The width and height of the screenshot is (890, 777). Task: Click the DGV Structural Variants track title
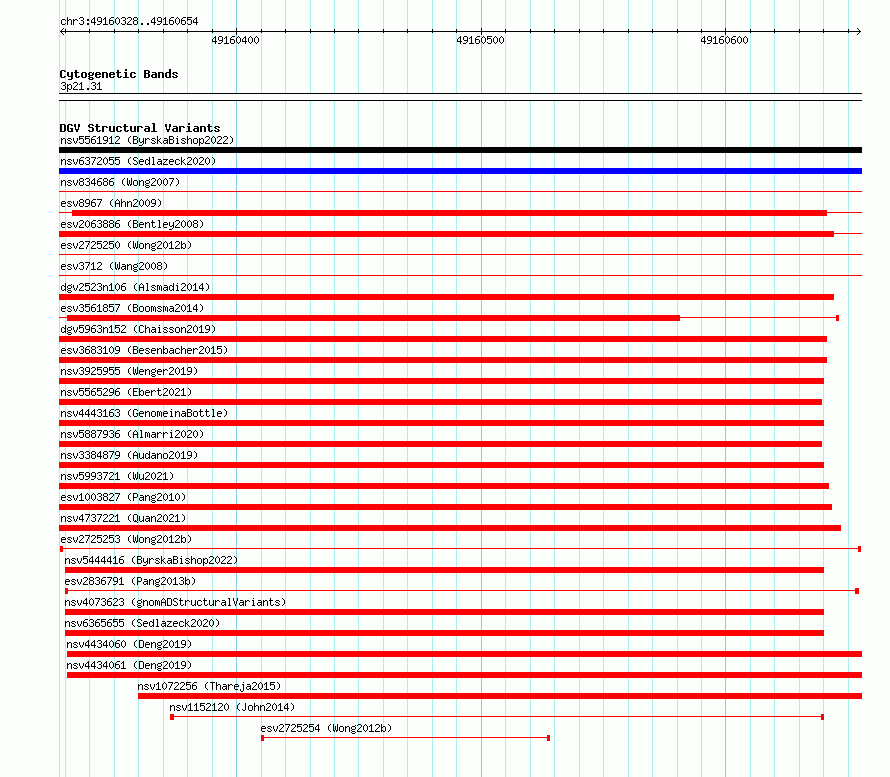140,128
